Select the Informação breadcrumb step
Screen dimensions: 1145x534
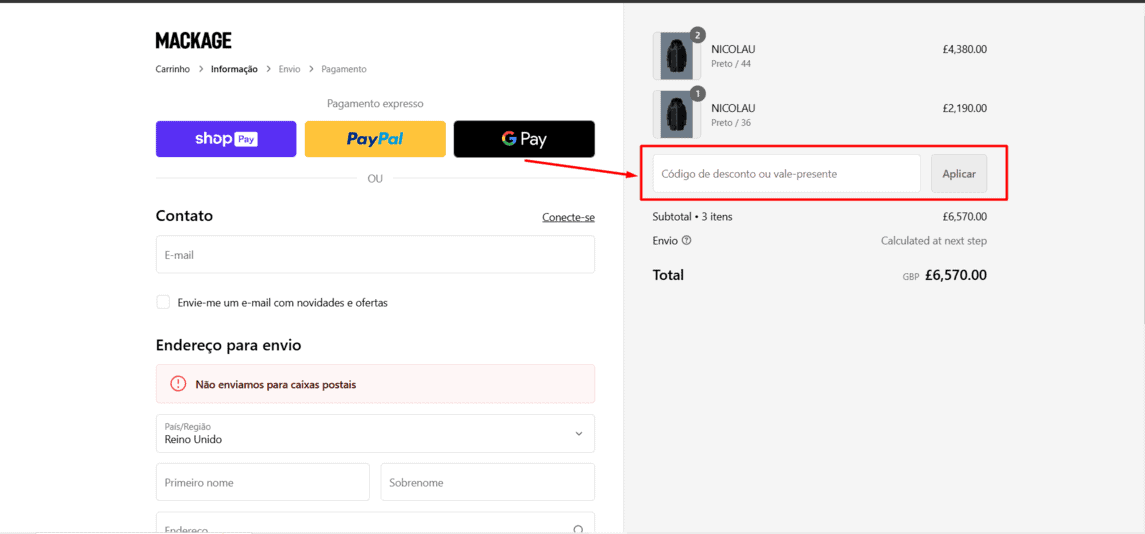coord(234,69)
